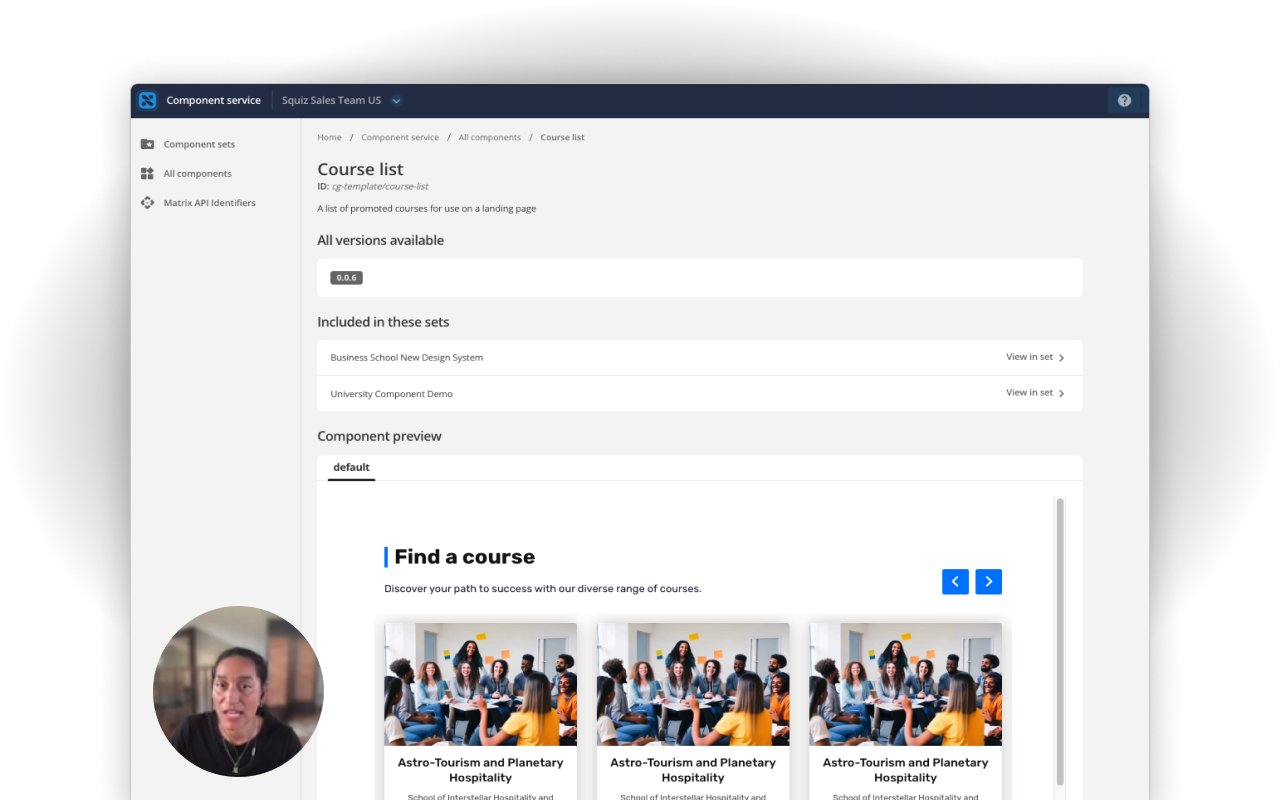Open the help question mark icon
The width and height of the screenshot is (1280, 800).
coord(1124,100)
